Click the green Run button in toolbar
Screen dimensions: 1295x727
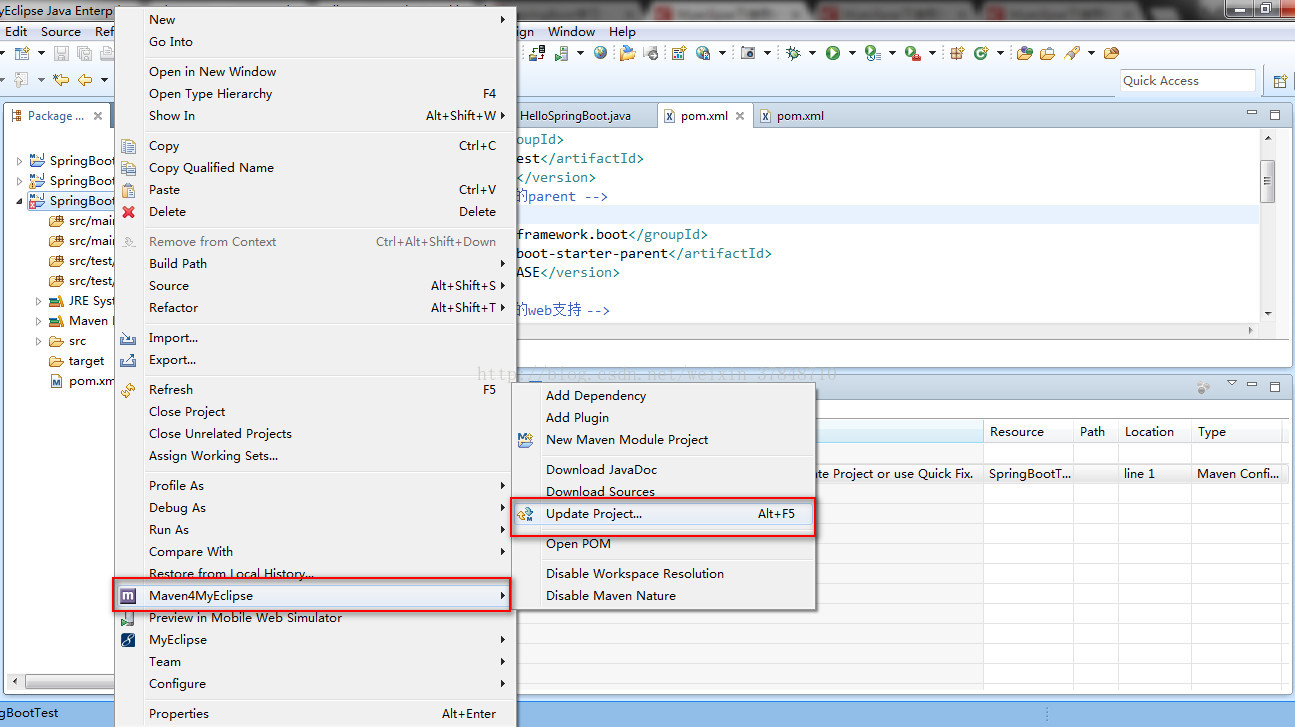click(832, 53)
